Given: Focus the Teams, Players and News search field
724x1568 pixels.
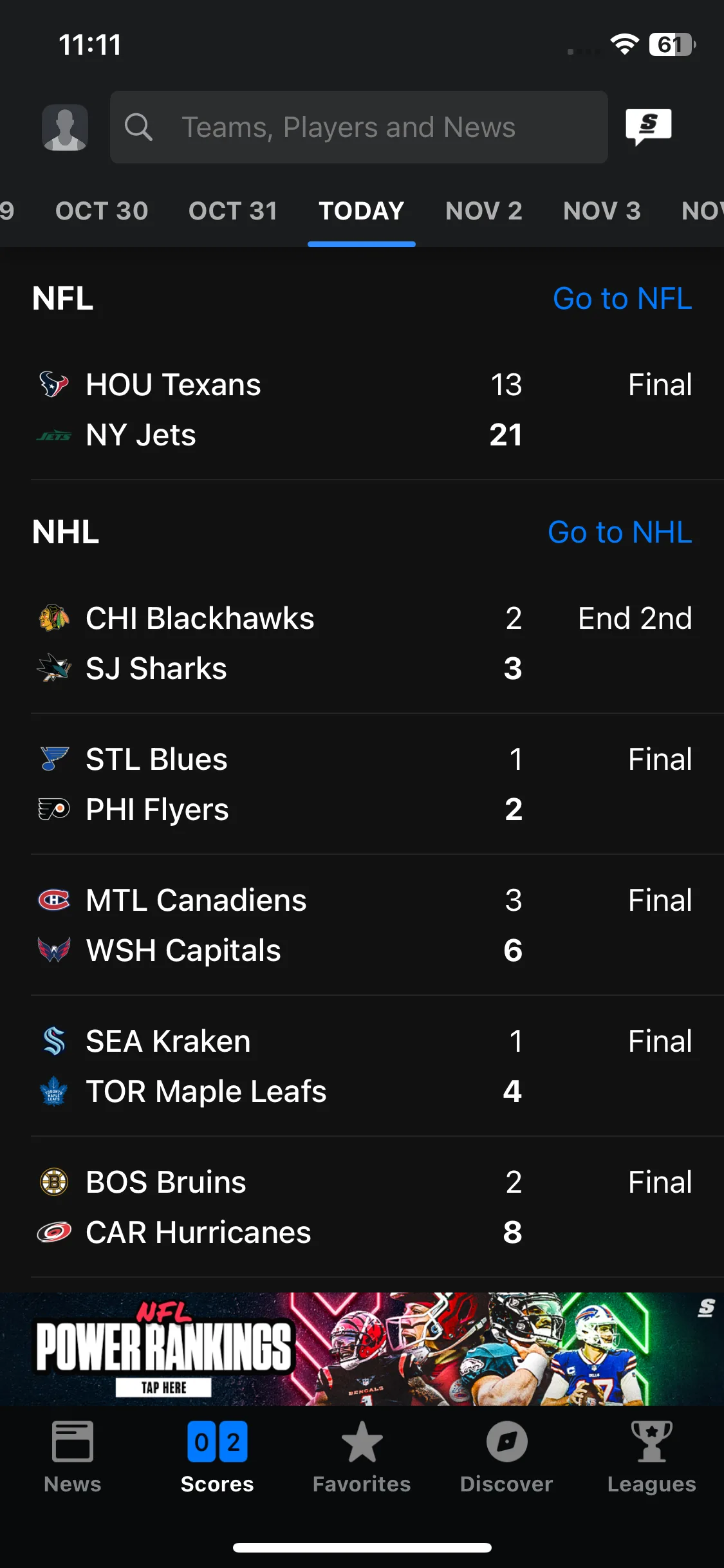Looking at the screenshot, I should click(x=359, y=127).
